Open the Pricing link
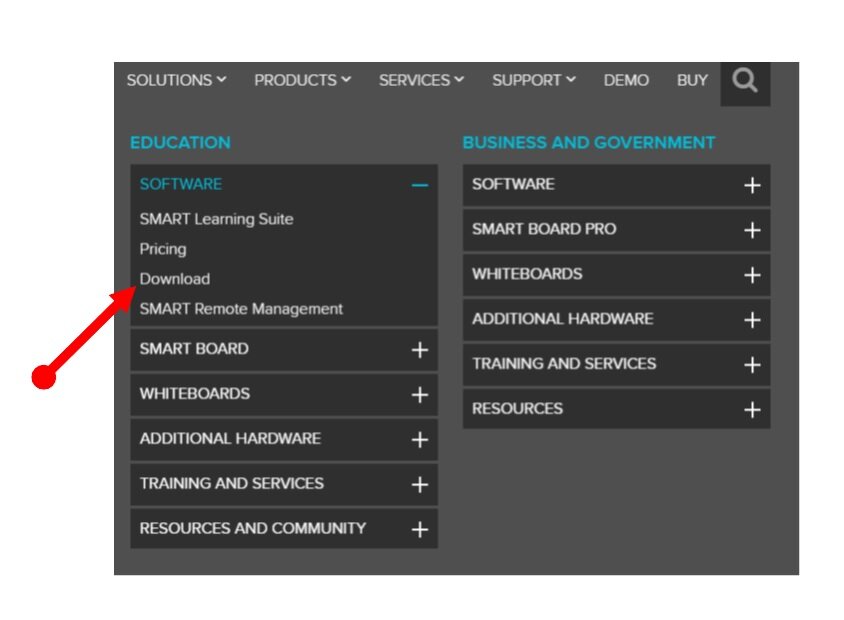 click(x=163, y=249)
